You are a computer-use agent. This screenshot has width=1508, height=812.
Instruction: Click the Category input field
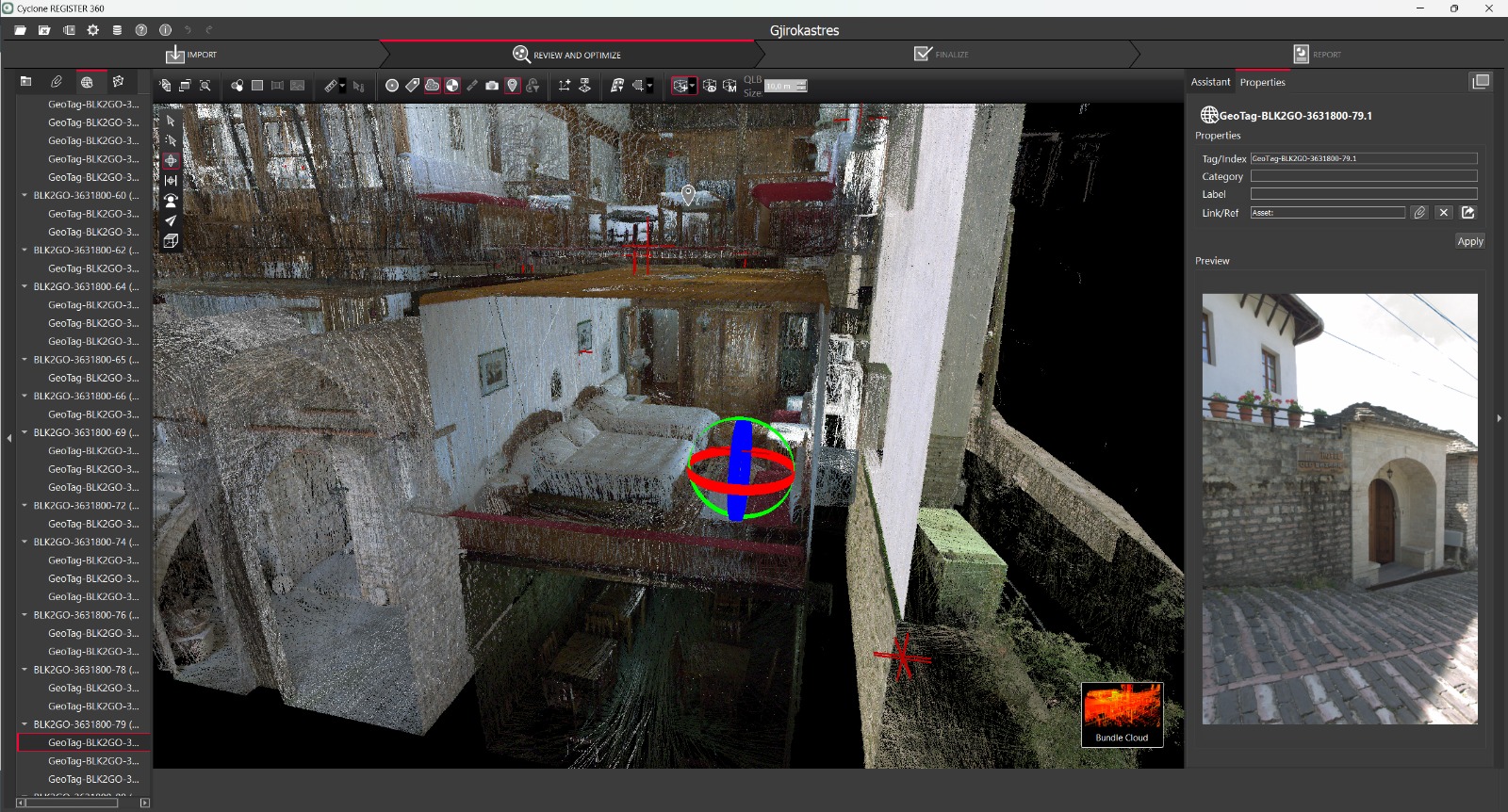click(1364, 176)
